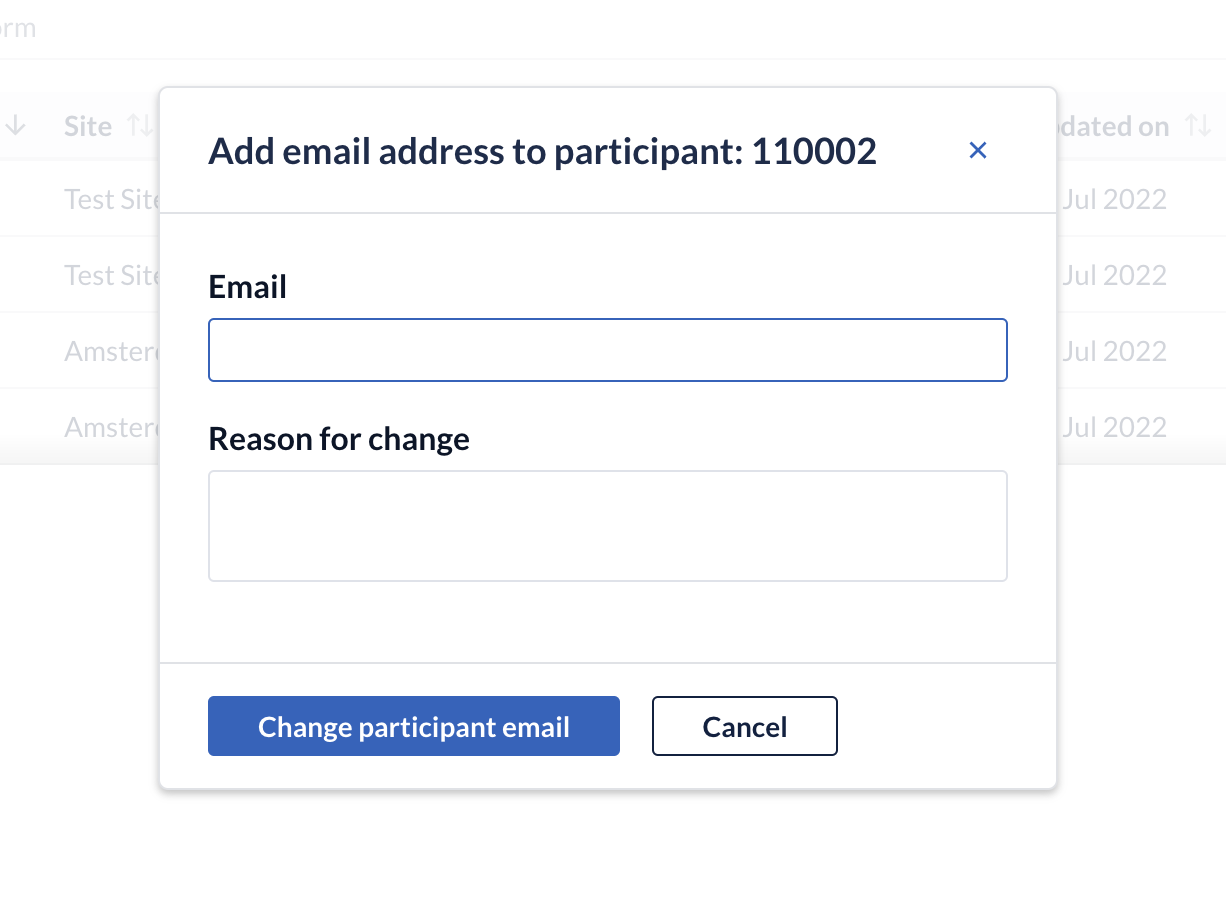Click the Jul 2022 date in fourth row

coord(1114,427)
